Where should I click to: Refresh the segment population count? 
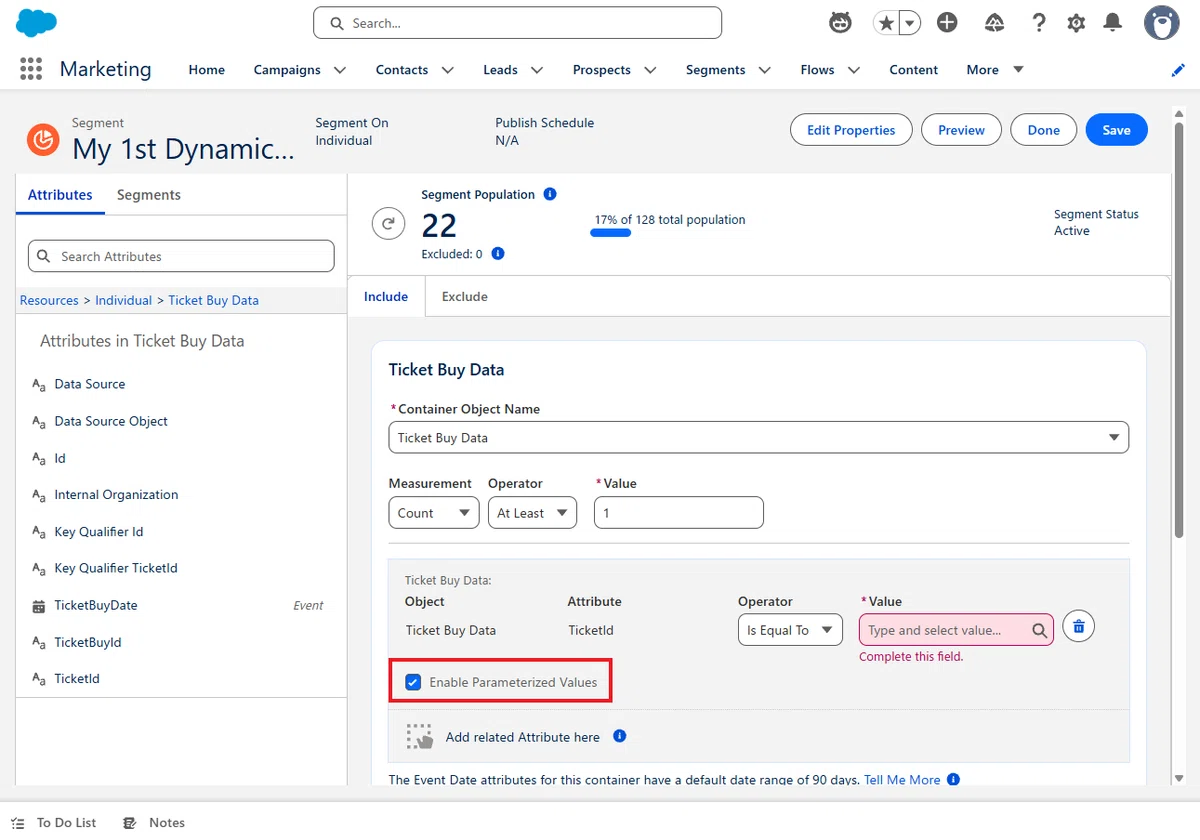point(388,224)
